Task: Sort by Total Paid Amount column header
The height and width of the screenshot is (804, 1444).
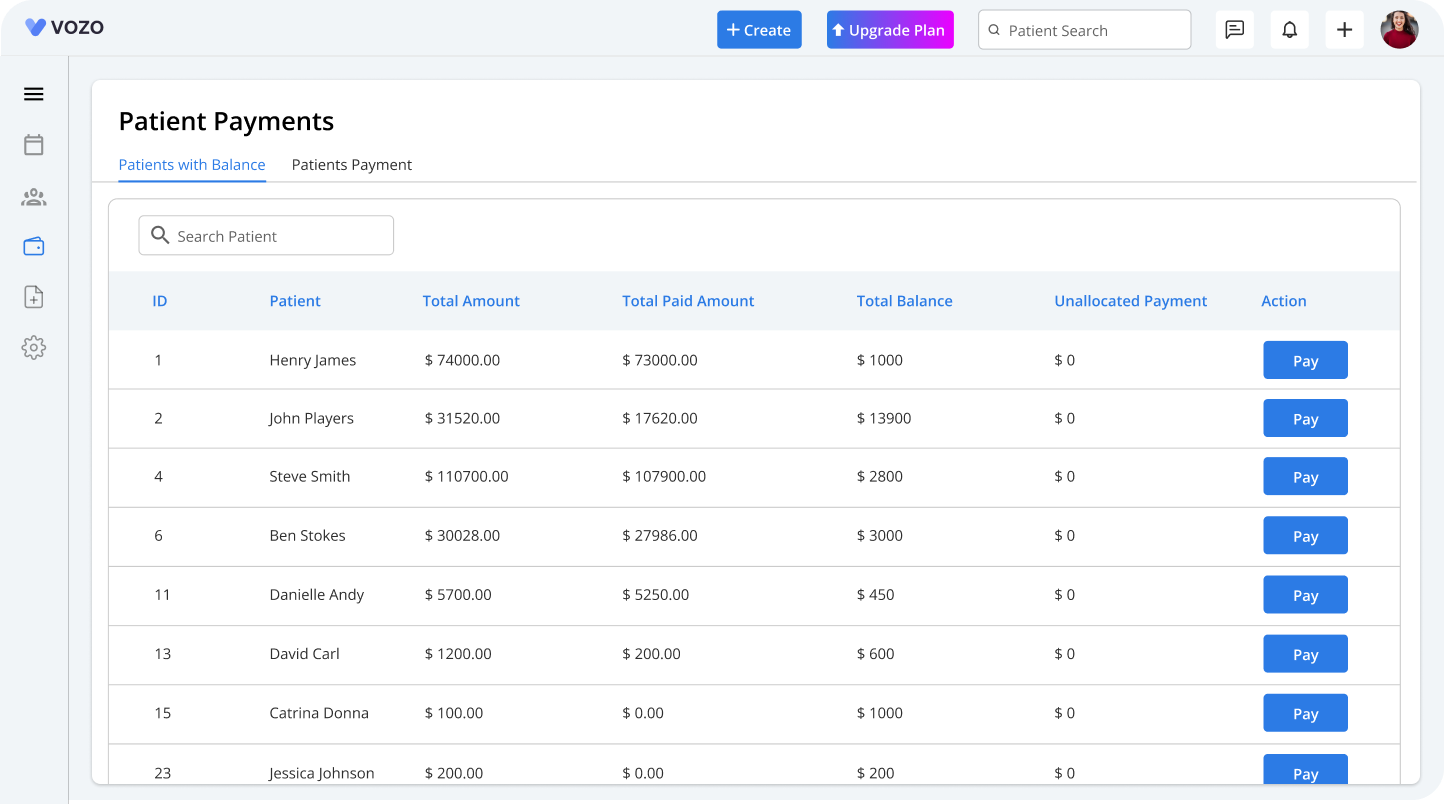Action: 688,301
